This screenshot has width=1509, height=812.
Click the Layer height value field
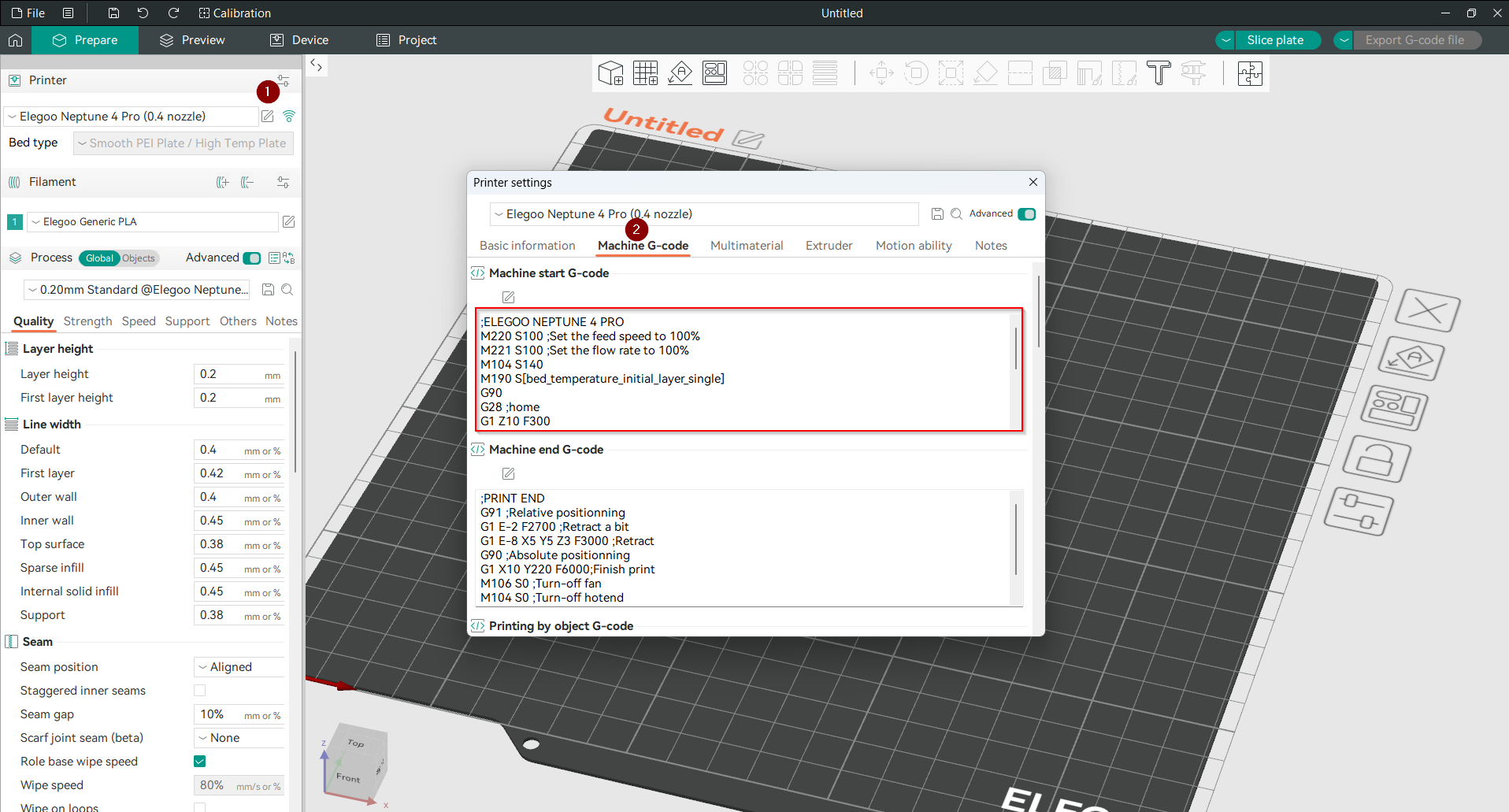(239, 374)
